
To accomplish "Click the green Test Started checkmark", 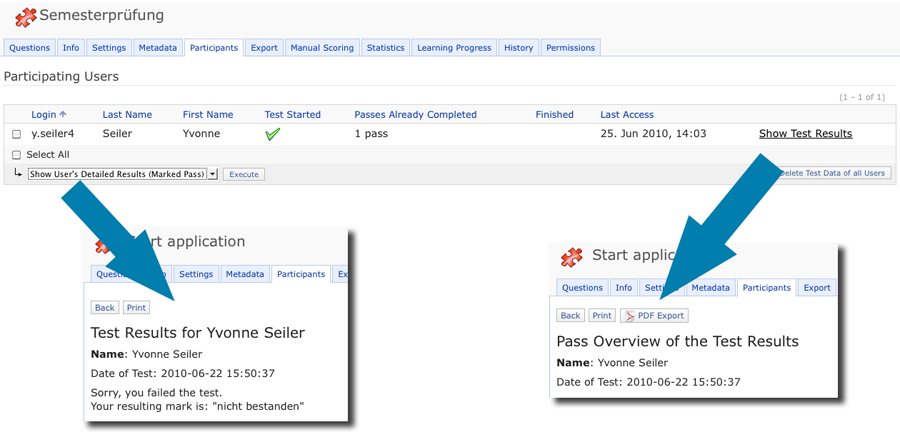I will (272, 134).
